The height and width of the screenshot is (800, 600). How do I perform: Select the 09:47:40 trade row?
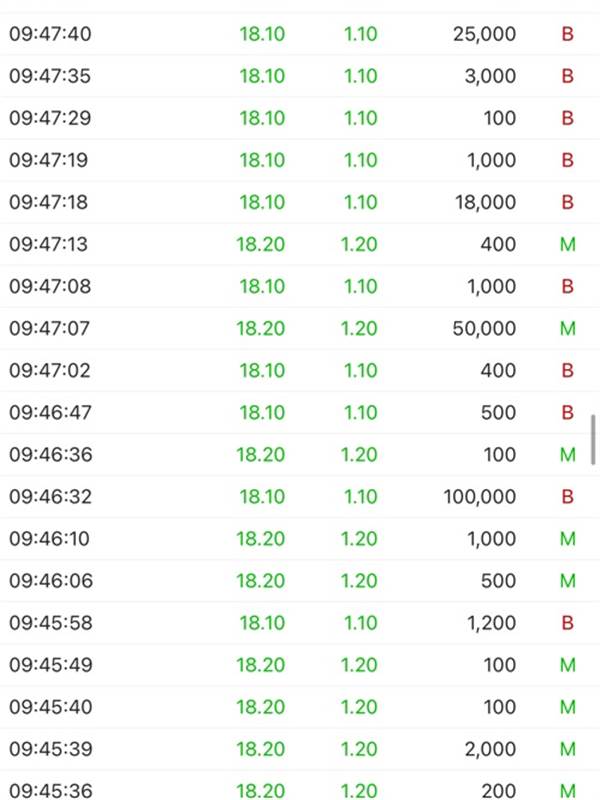[x=300, y=34]
